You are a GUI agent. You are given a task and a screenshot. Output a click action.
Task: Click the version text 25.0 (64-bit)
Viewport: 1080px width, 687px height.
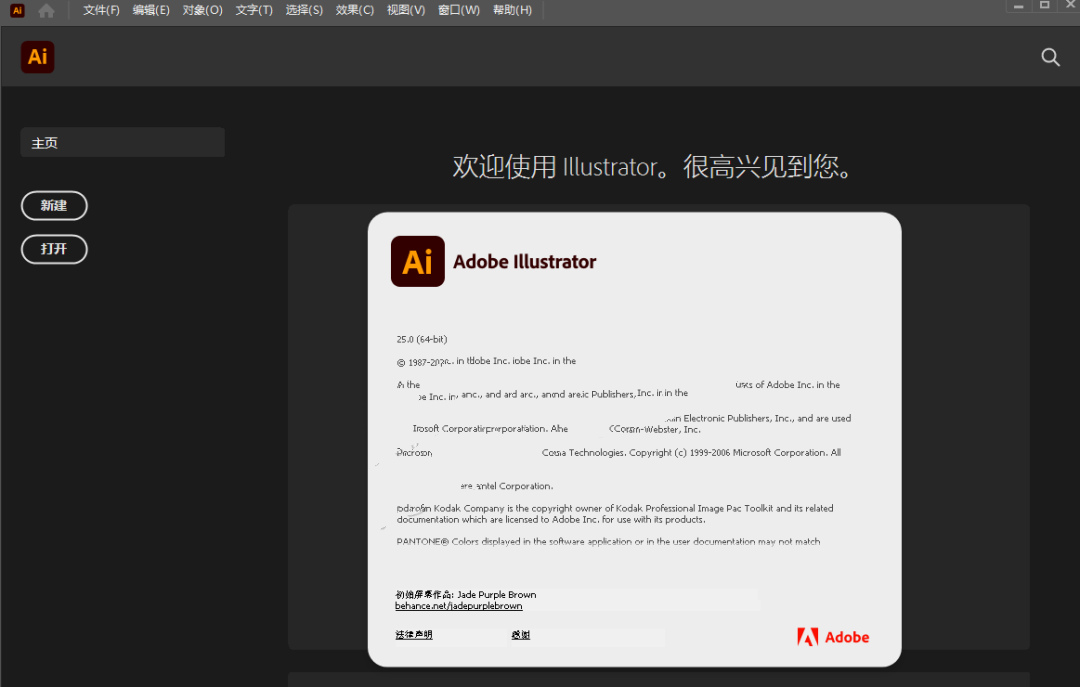422,339
